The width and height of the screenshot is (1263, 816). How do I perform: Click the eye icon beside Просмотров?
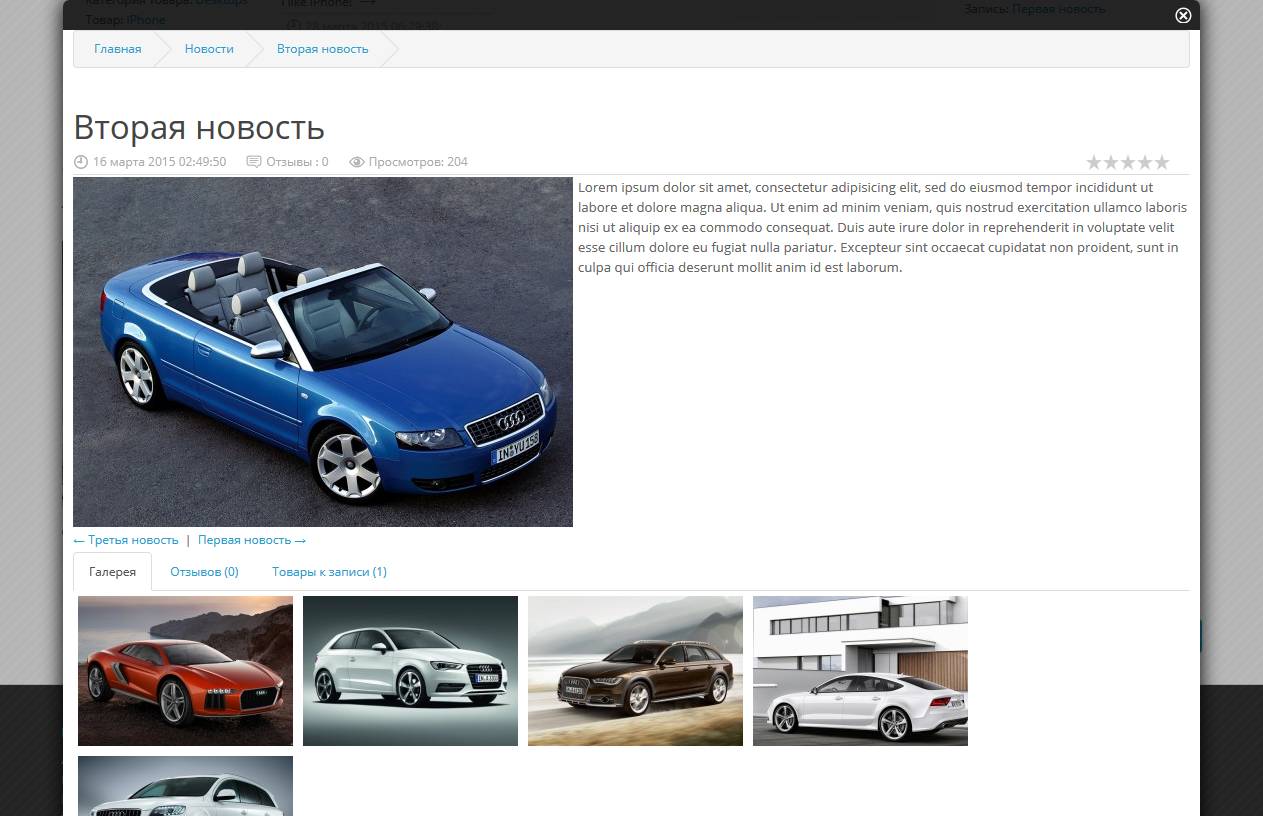coord(356,162)
